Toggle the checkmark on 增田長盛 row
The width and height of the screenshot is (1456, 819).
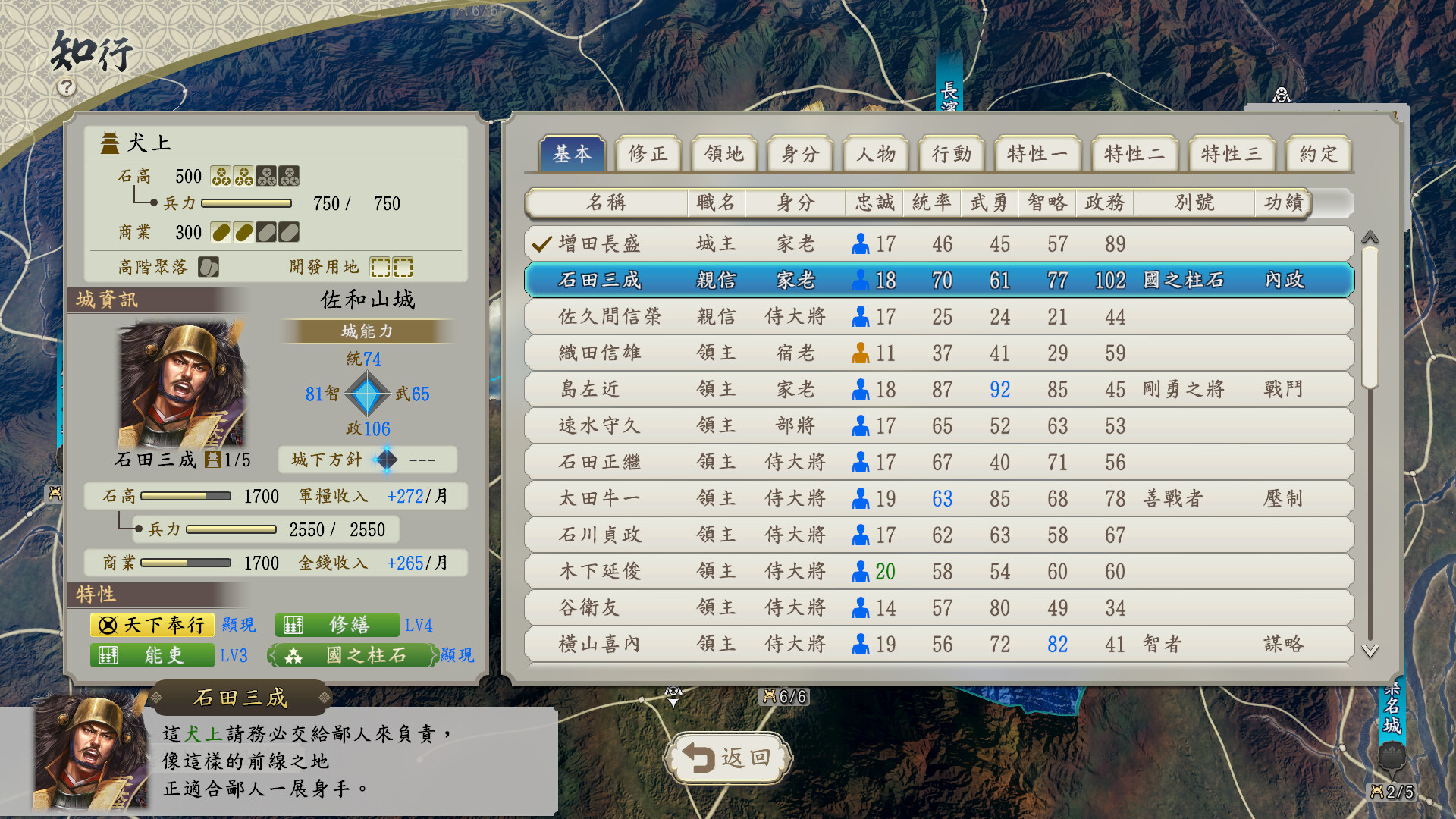point(541,244)
